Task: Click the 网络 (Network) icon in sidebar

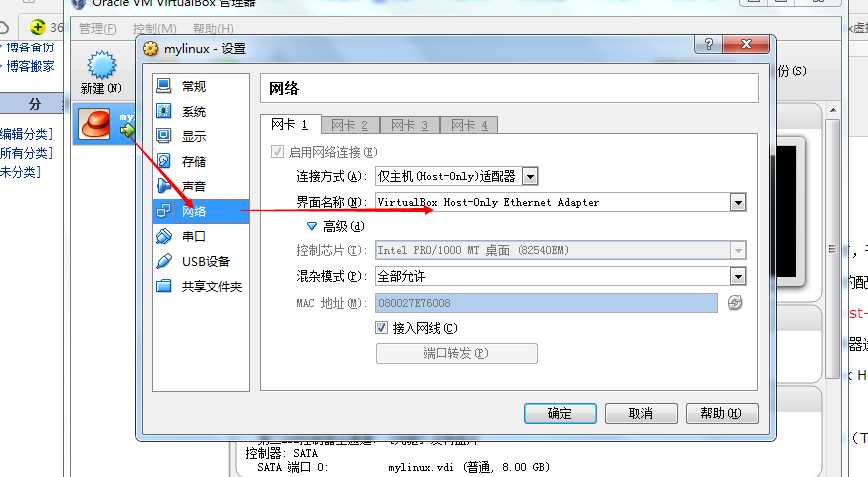Action: click(164, 211)
